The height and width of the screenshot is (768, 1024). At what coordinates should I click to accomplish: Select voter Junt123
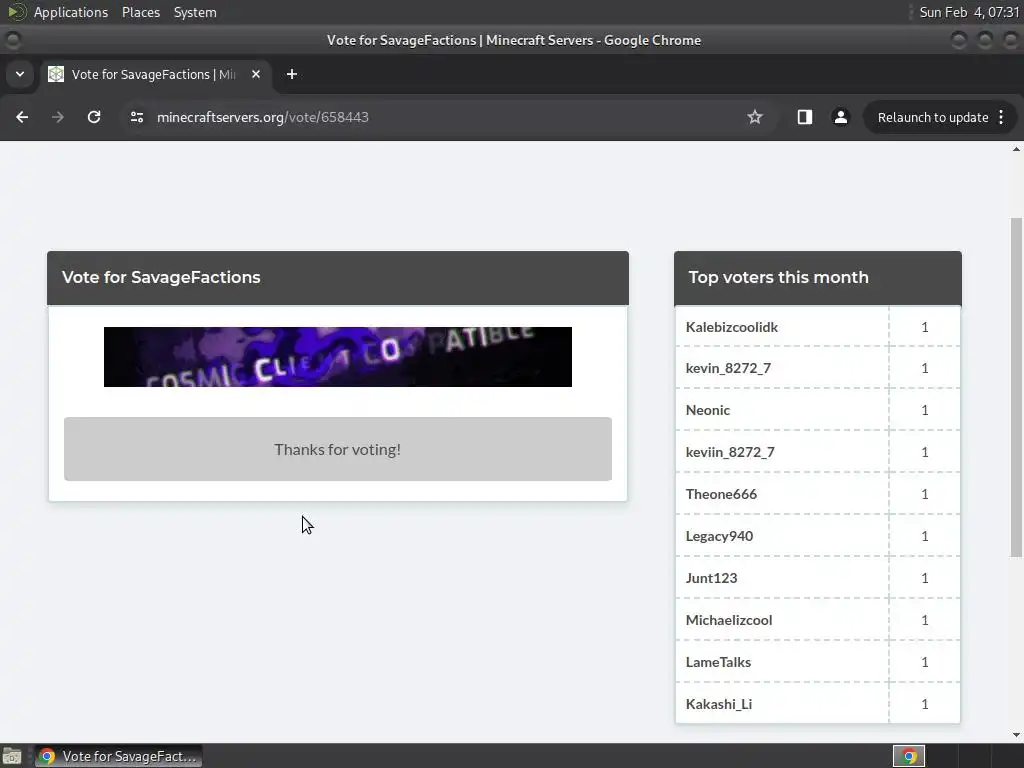point(711,578)
